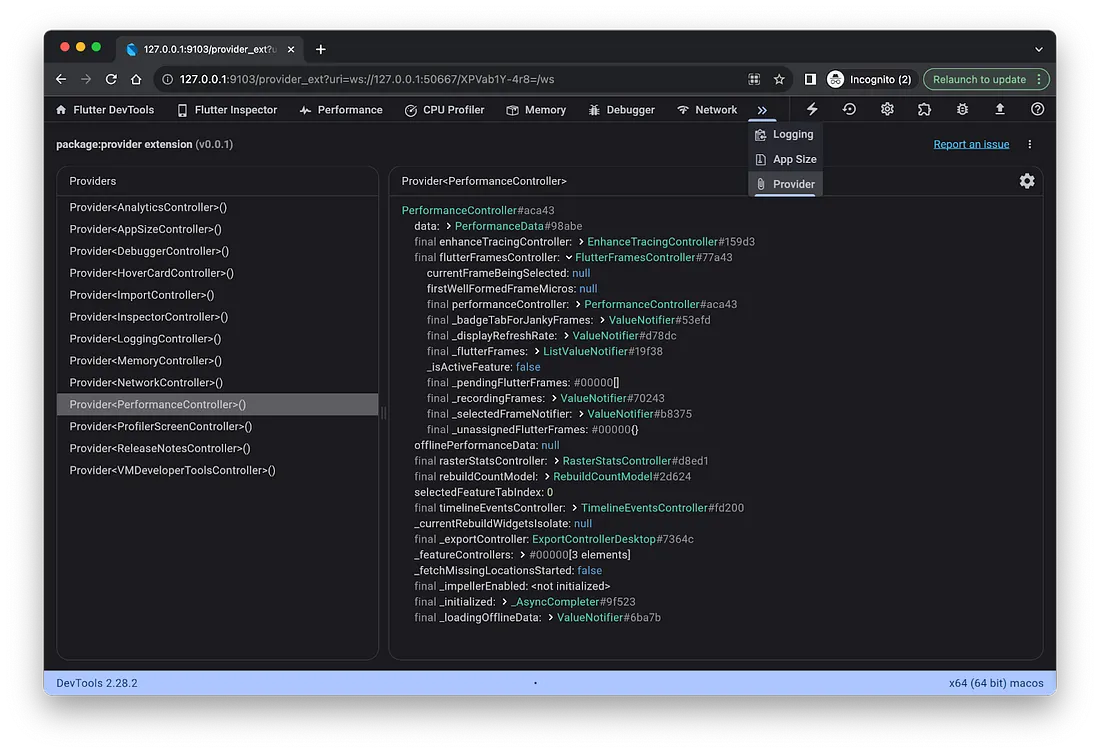Expand the _recordingFrames ValueNotifier

point(554,399)
